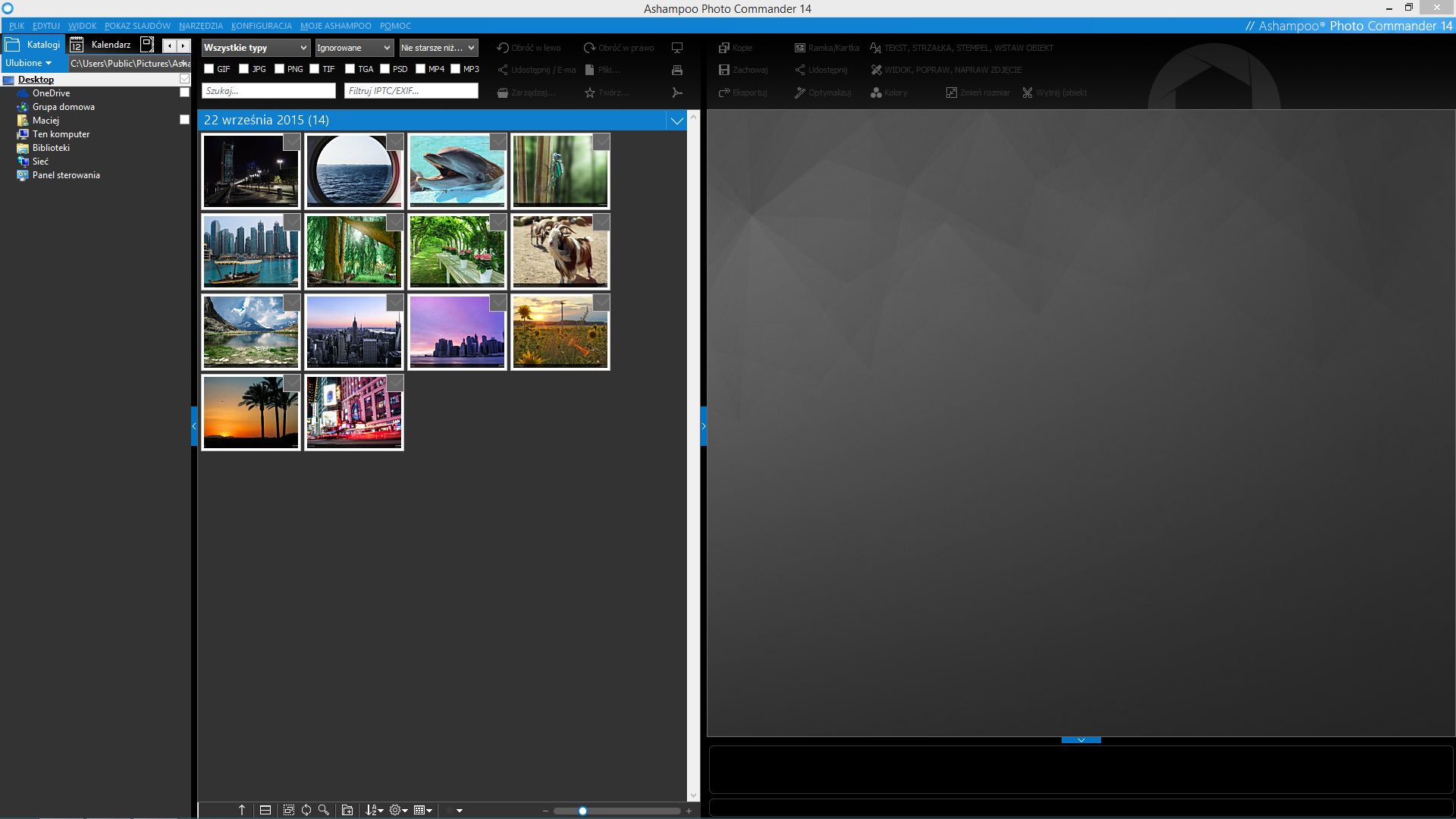Check the MP3 file type checkbox
This screenshot has width=1456, height=819.
456,69
